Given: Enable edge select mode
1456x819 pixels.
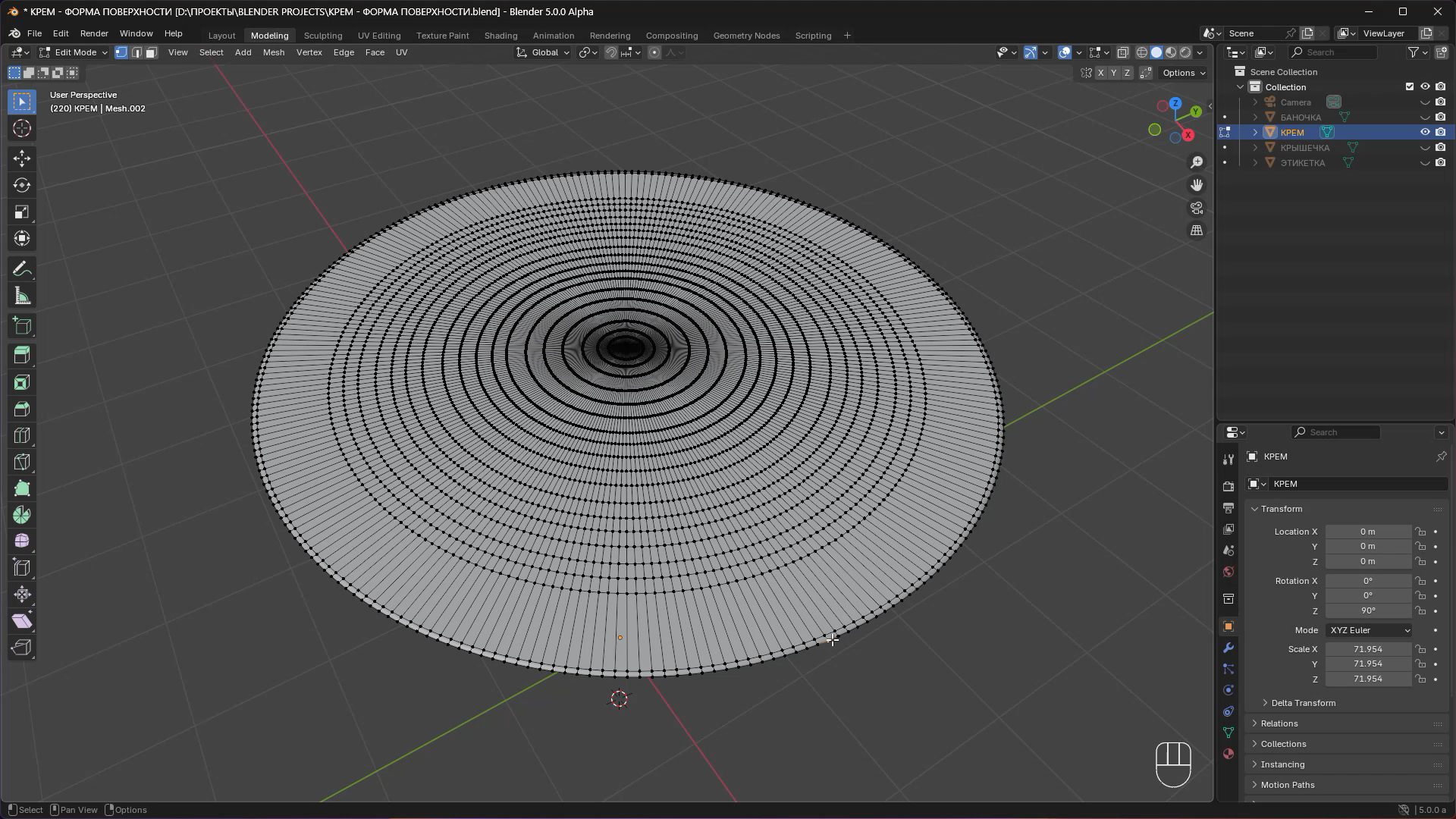Looking at the screenshot, I should pos(136,52).
